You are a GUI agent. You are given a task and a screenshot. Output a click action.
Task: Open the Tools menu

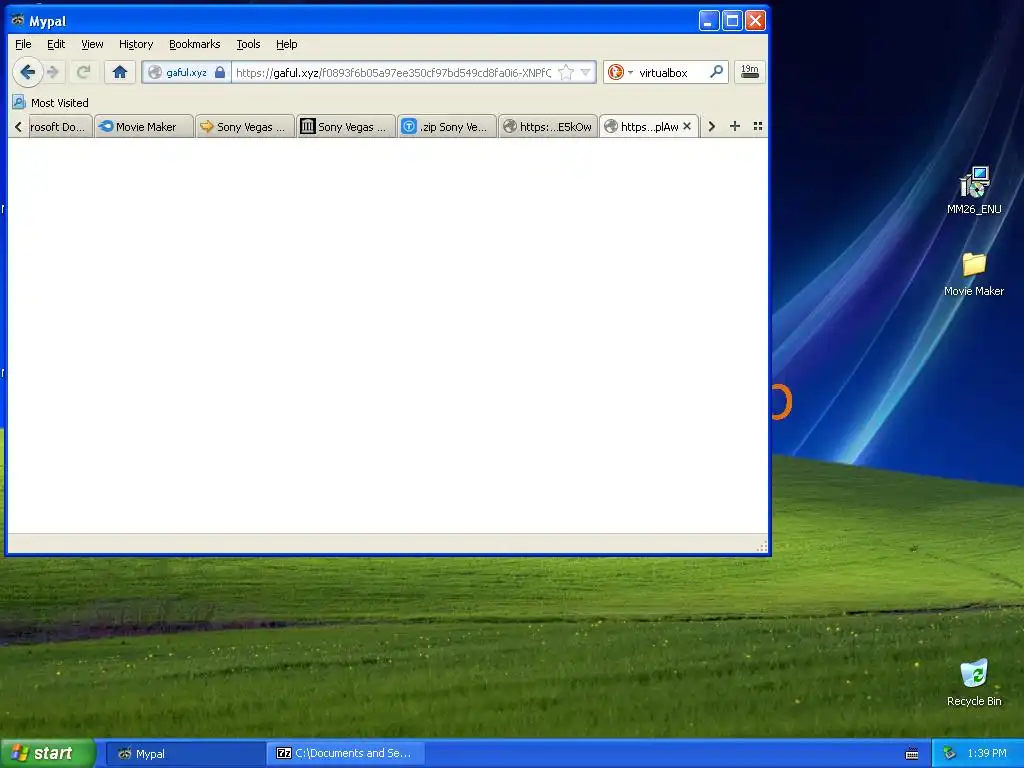(x=248, y=44)
